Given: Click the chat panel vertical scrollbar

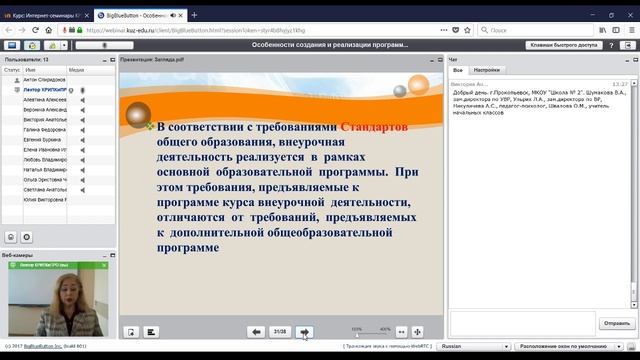Looking at the screenshot, I should point(634,194).
